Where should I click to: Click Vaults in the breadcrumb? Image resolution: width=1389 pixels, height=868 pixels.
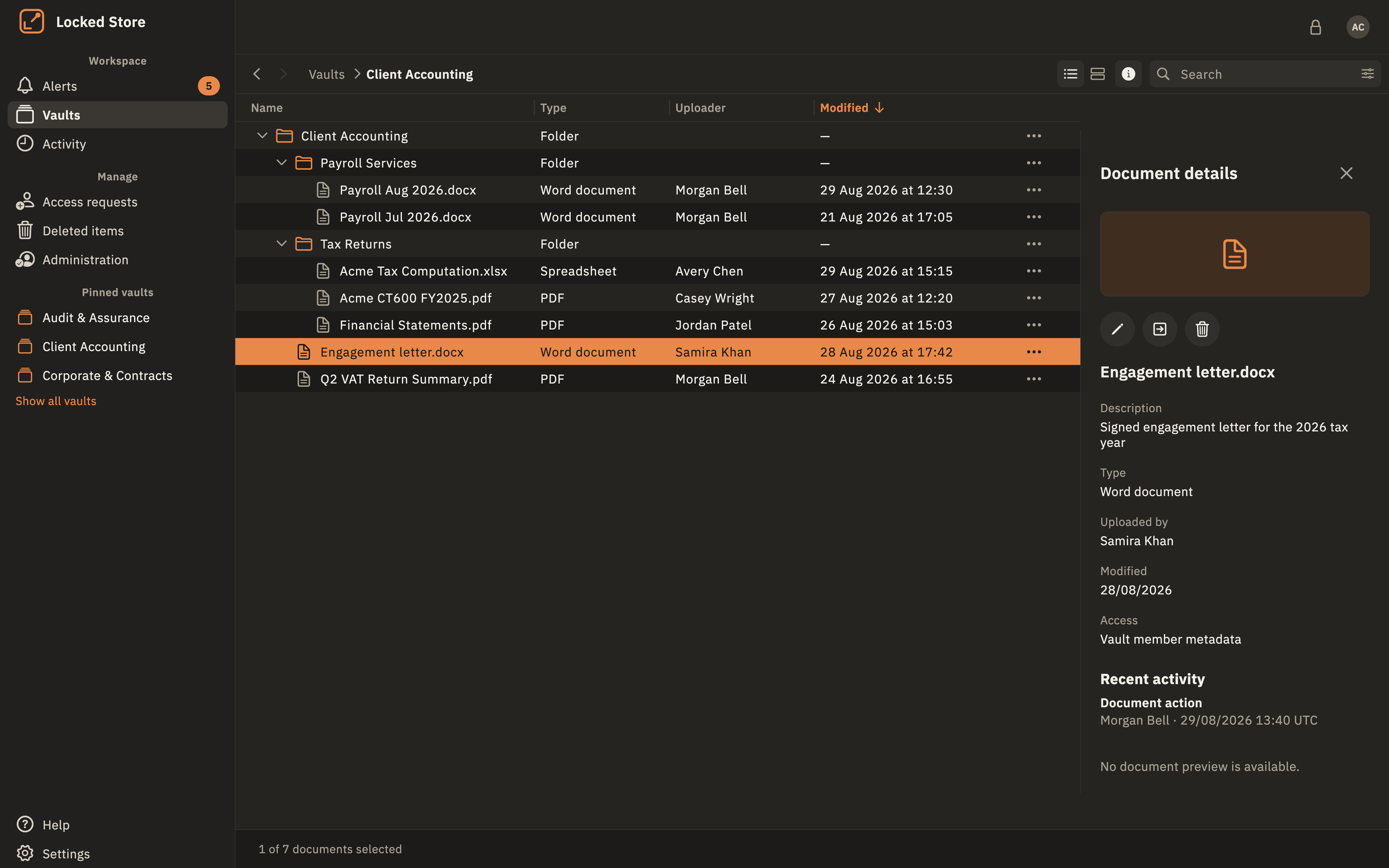(327, 74)
